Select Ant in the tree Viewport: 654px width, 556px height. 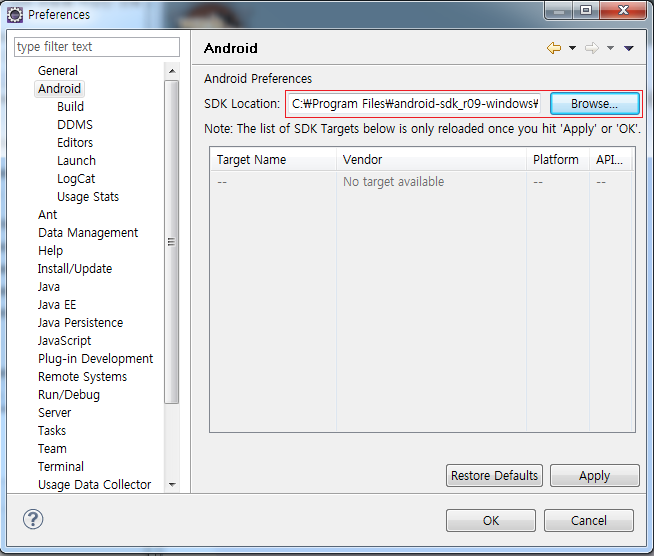[x=48, y=214]
